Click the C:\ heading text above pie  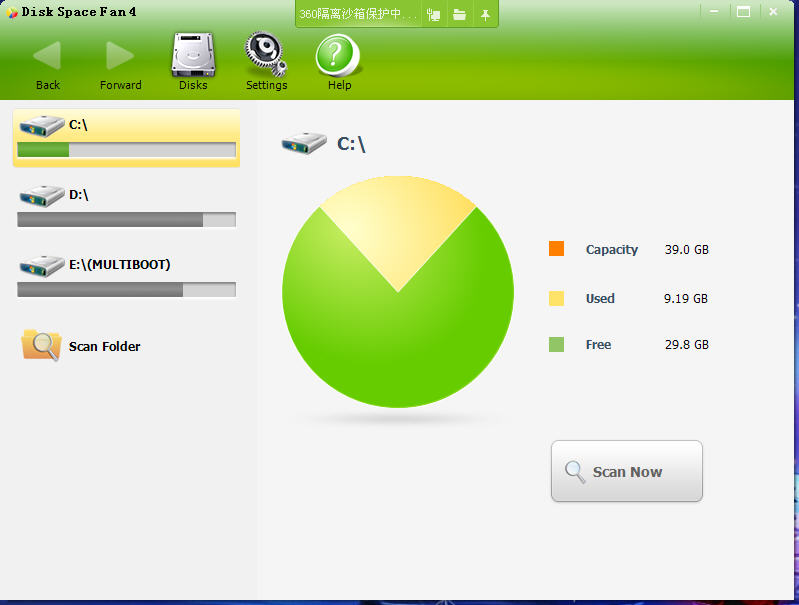[x=351, y=144]
